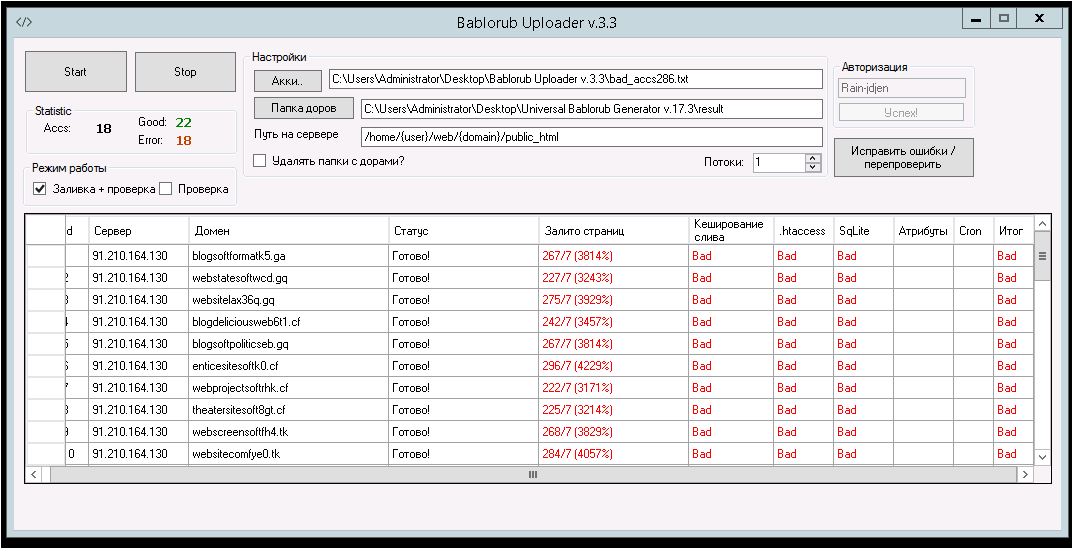Click the code brackets icon in title bar
This screenshot has width=1073, height=549.
point(23,22)
